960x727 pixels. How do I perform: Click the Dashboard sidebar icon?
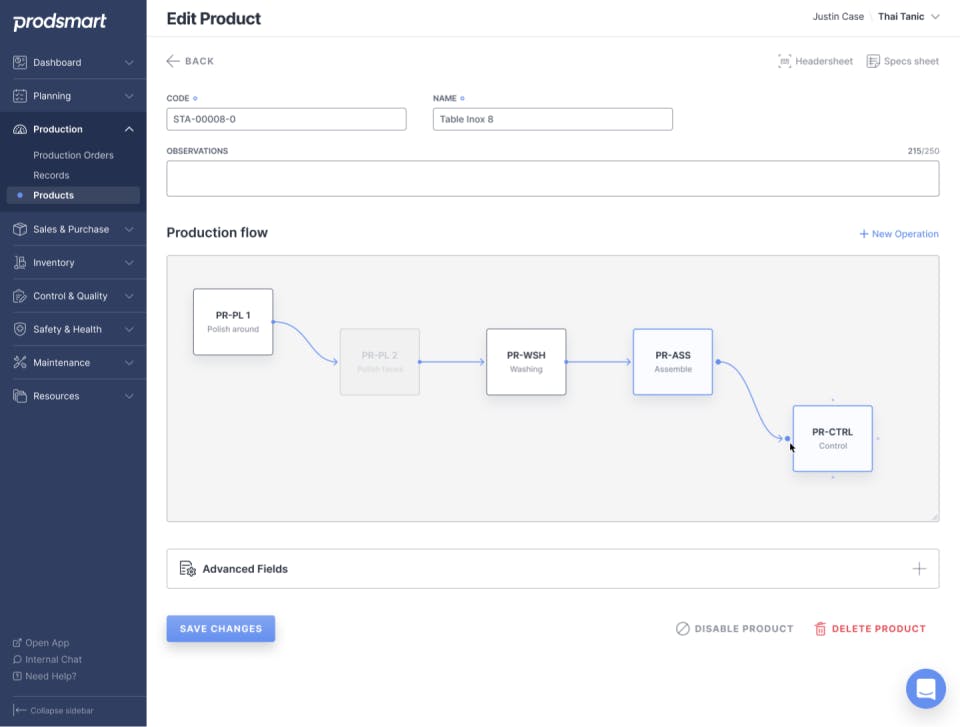click(x=20, y=62)
